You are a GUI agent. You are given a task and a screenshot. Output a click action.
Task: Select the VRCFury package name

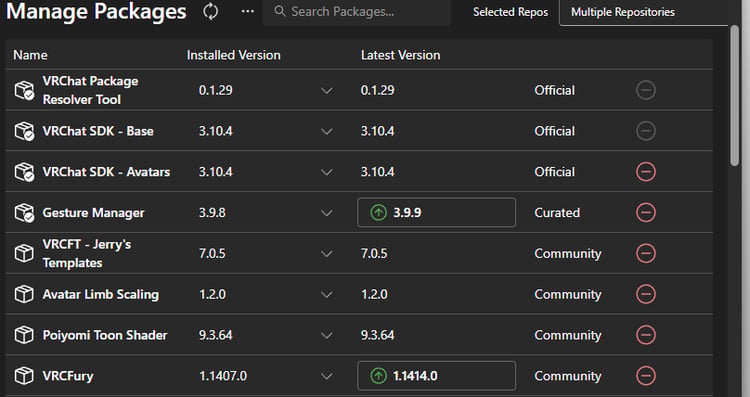tap(67, 376)
